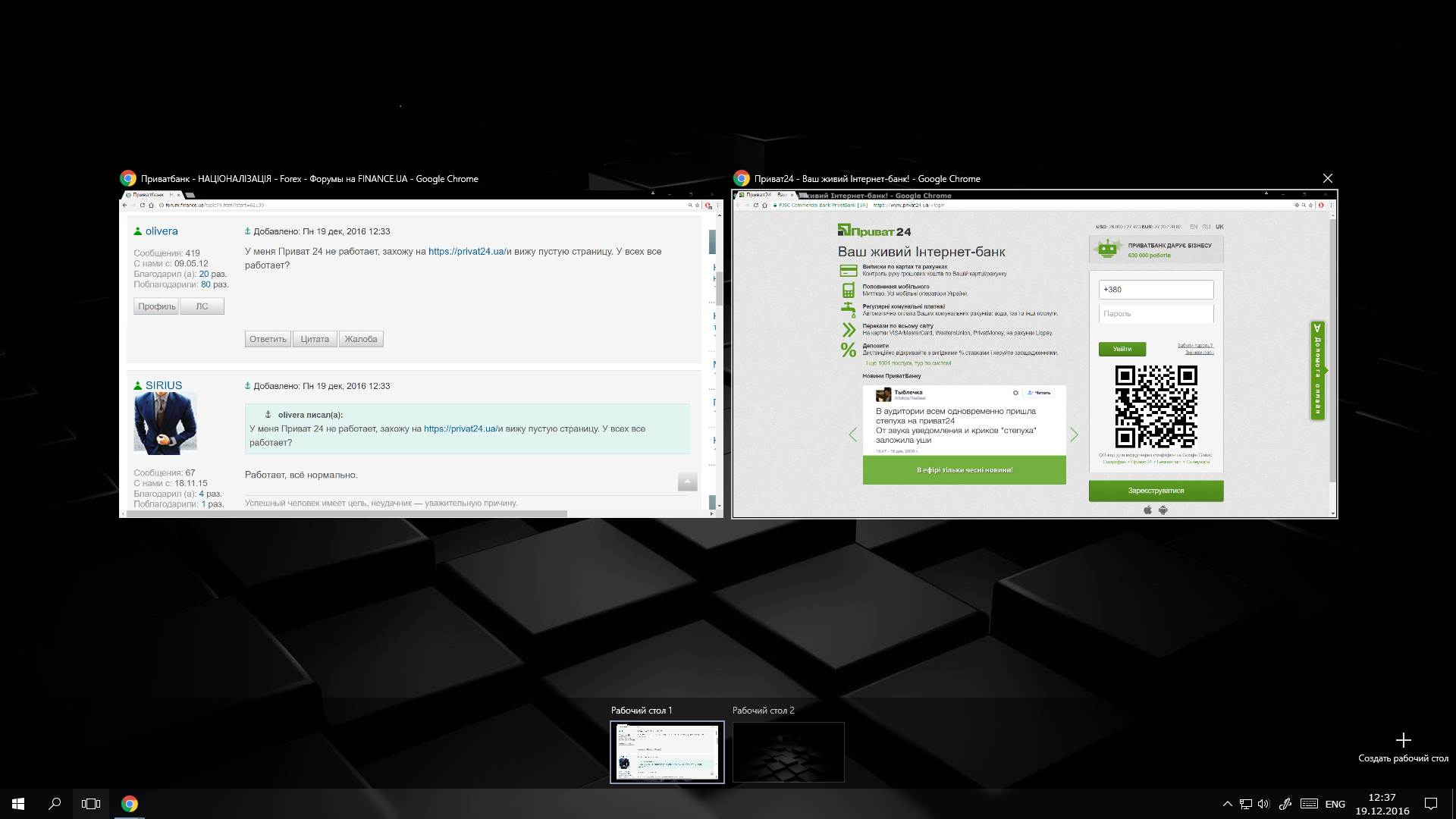Click the deposits percent icon

pos(849,350)
